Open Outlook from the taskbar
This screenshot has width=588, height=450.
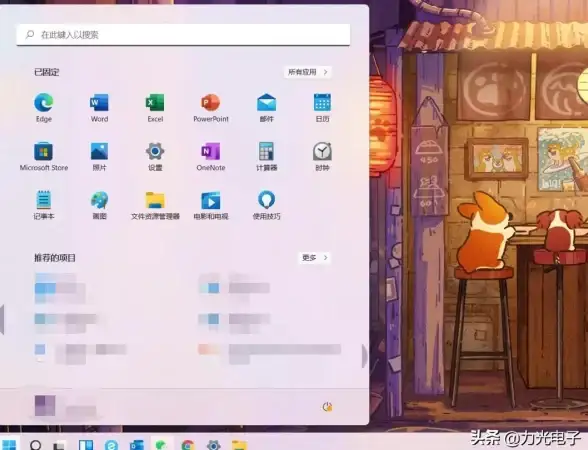click(x=136, y=445)
